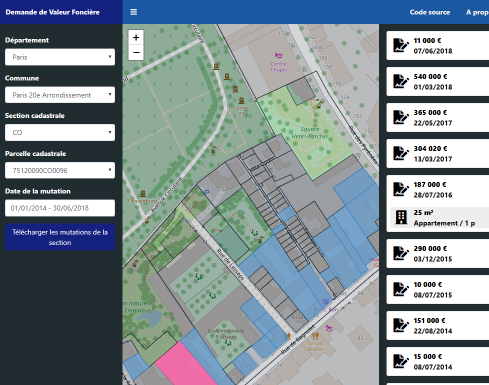Click the contract icon for 365 000 € sale

pyautogui.click(x=400, y=118)
